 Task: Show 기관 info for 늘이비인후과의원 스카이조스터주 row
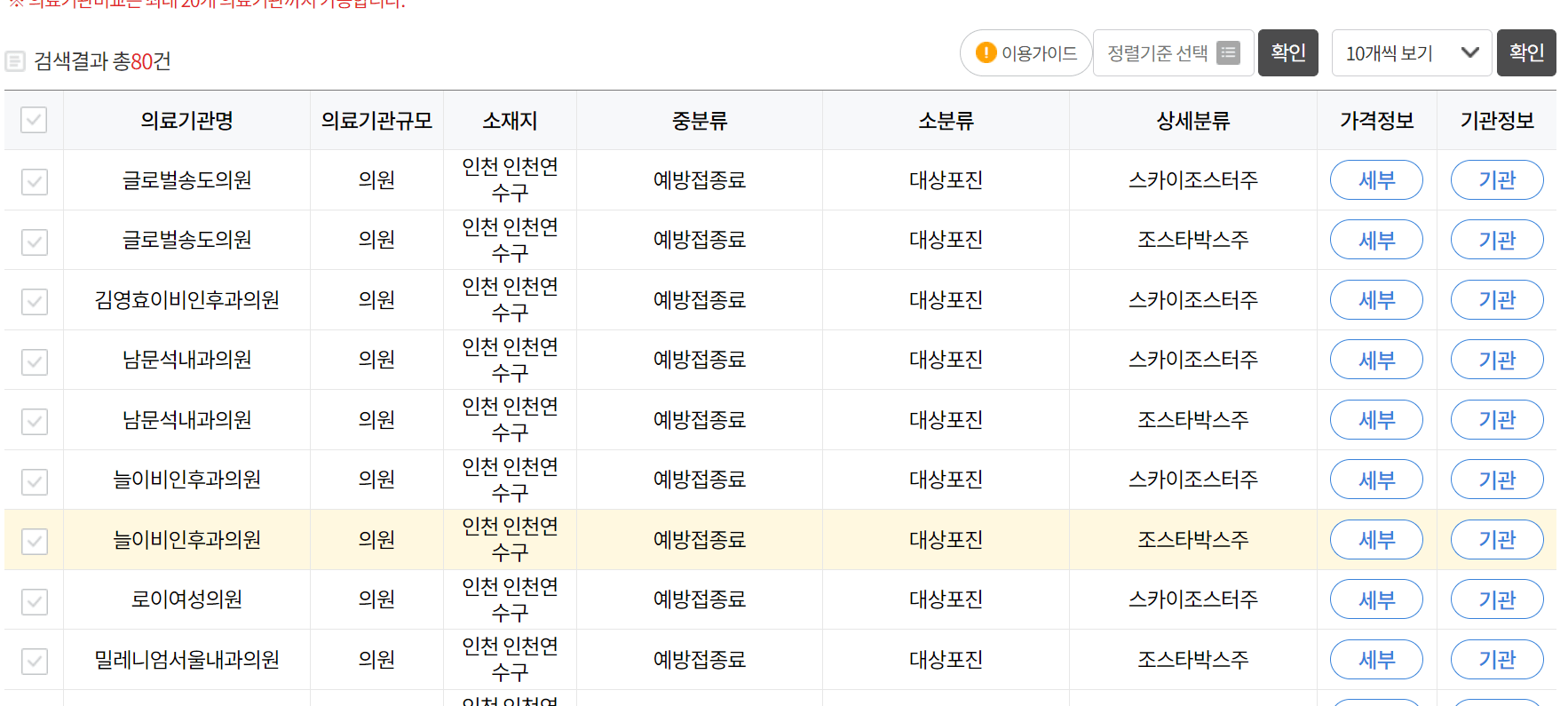(1497, 480)
